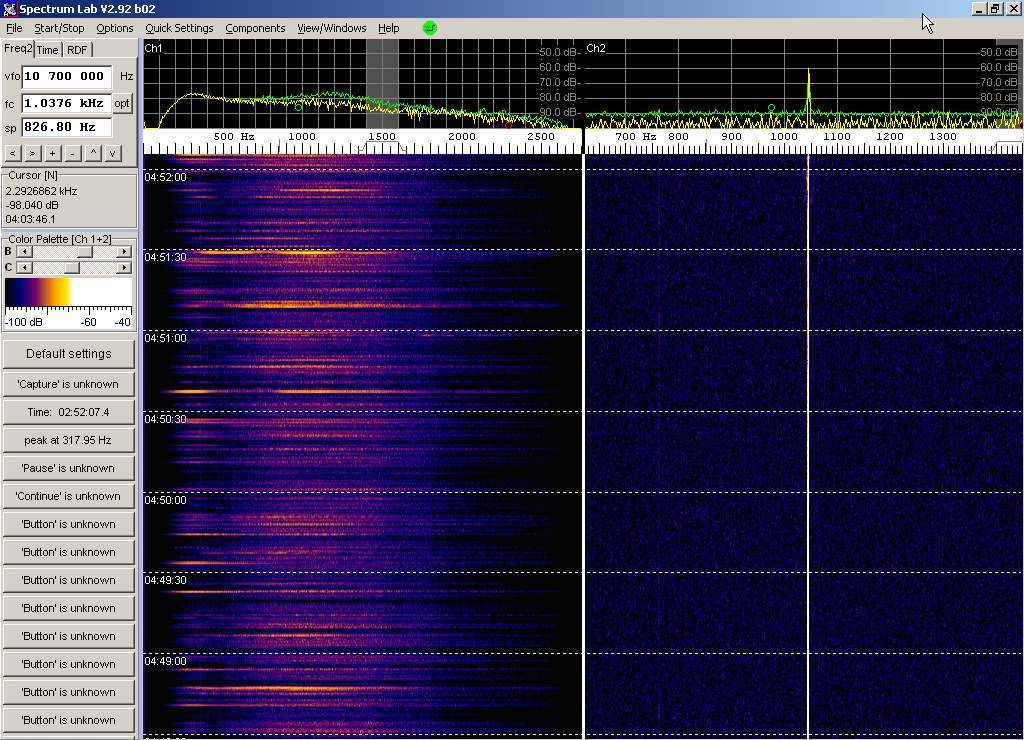Open the View/Windows menu

point(331,28)
